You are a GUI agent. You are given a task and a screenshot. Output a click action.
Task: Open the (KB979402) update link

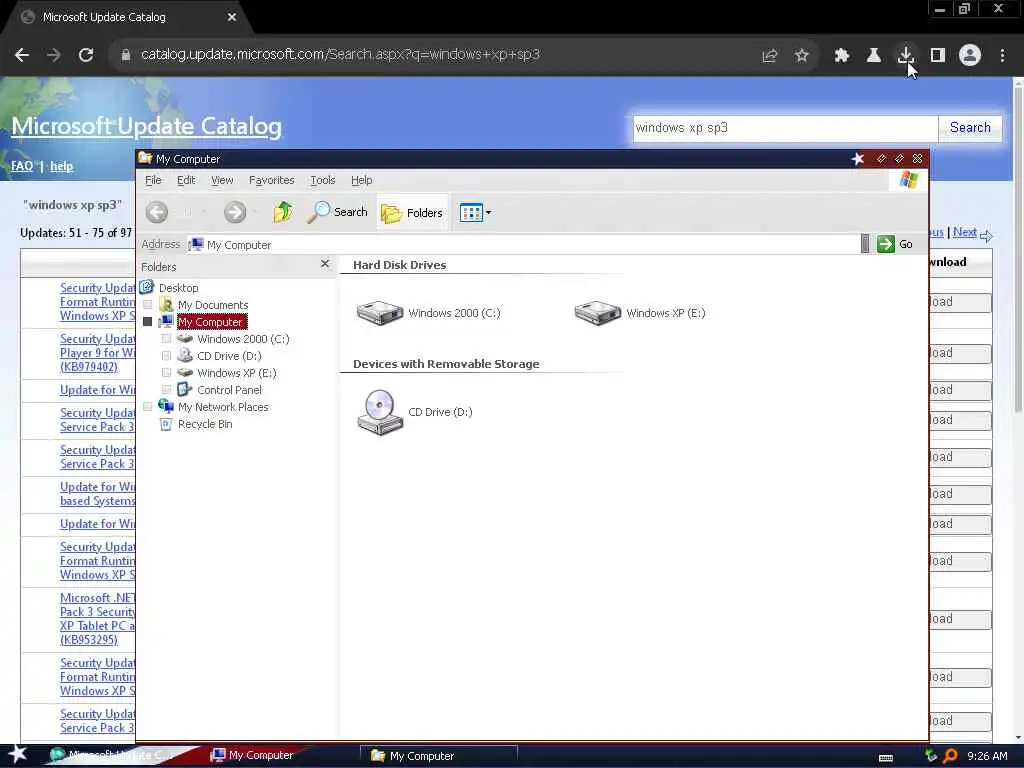pos(89,367)
